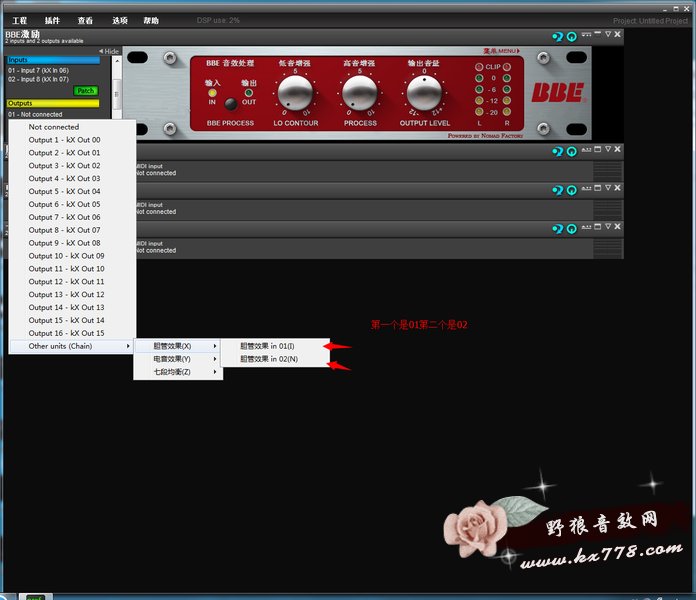
Task: Toggle bypass icon on second plugin slot header
Action: 558,151
